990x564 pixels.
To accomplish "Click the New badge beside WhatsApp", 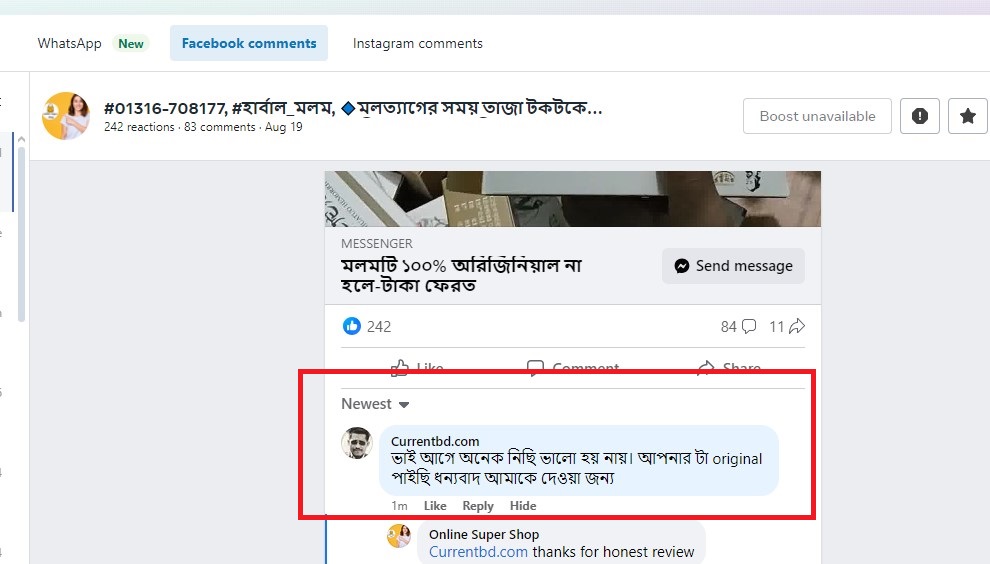I will point(131,44).
